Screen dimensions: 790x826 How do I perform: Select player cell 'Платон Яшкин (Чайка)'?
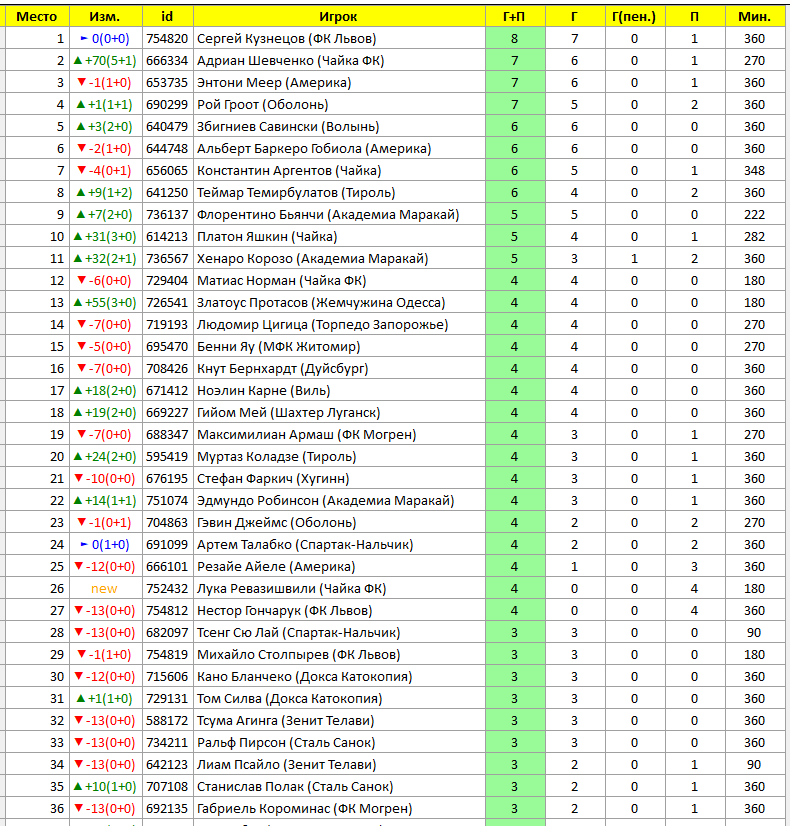pyautogui.click(x=339, y=237)
